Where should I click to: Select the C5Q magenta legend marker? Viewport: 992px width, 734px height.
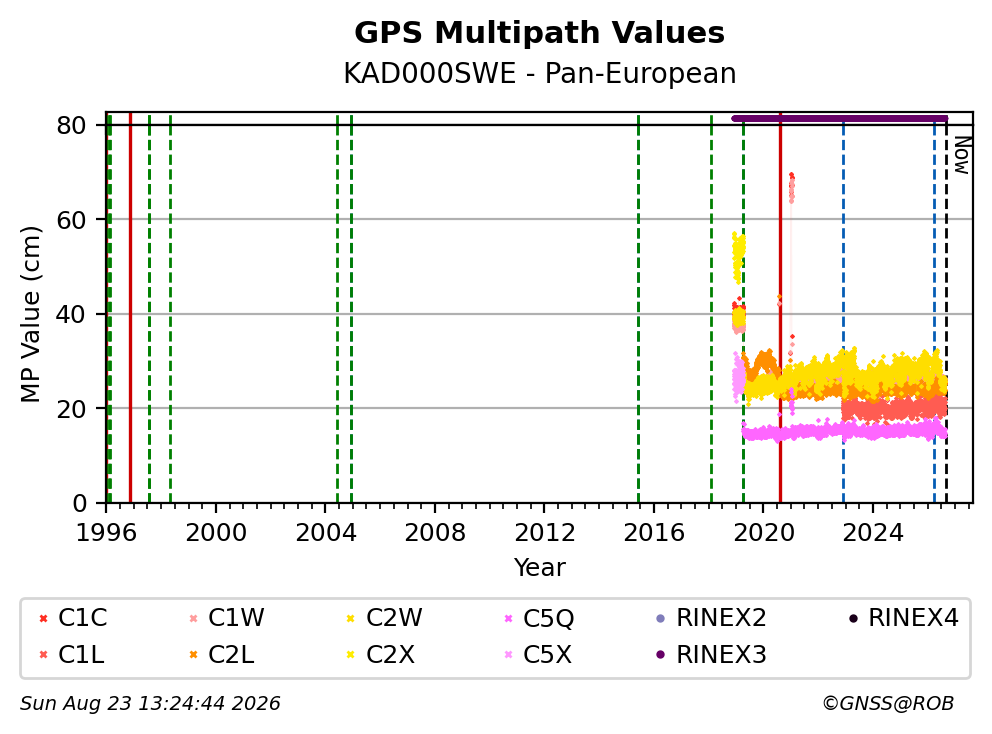[x=508, y=618]
